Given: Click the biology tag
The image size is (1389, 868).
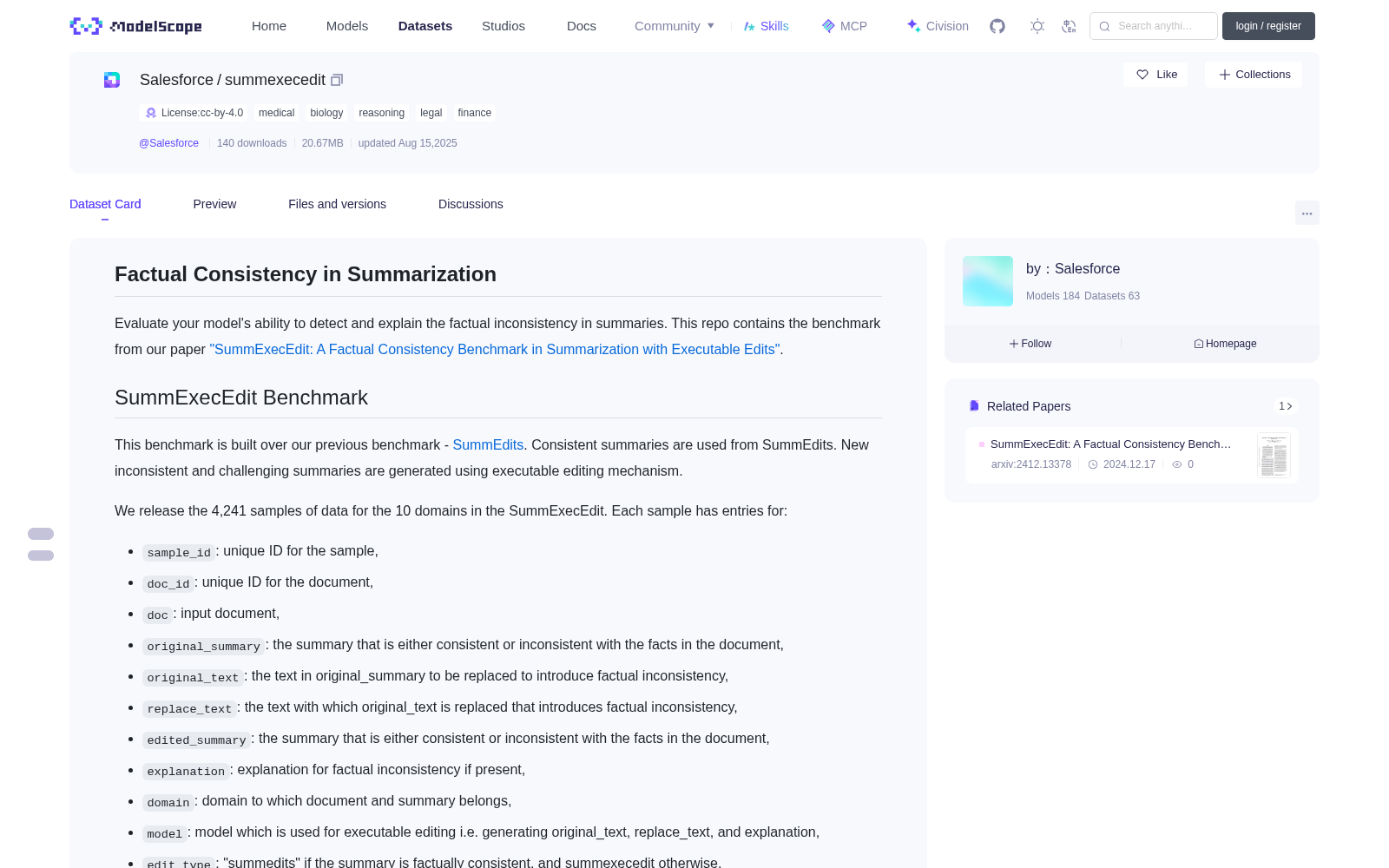Looking at the screenshot, I should pos(326,113).
